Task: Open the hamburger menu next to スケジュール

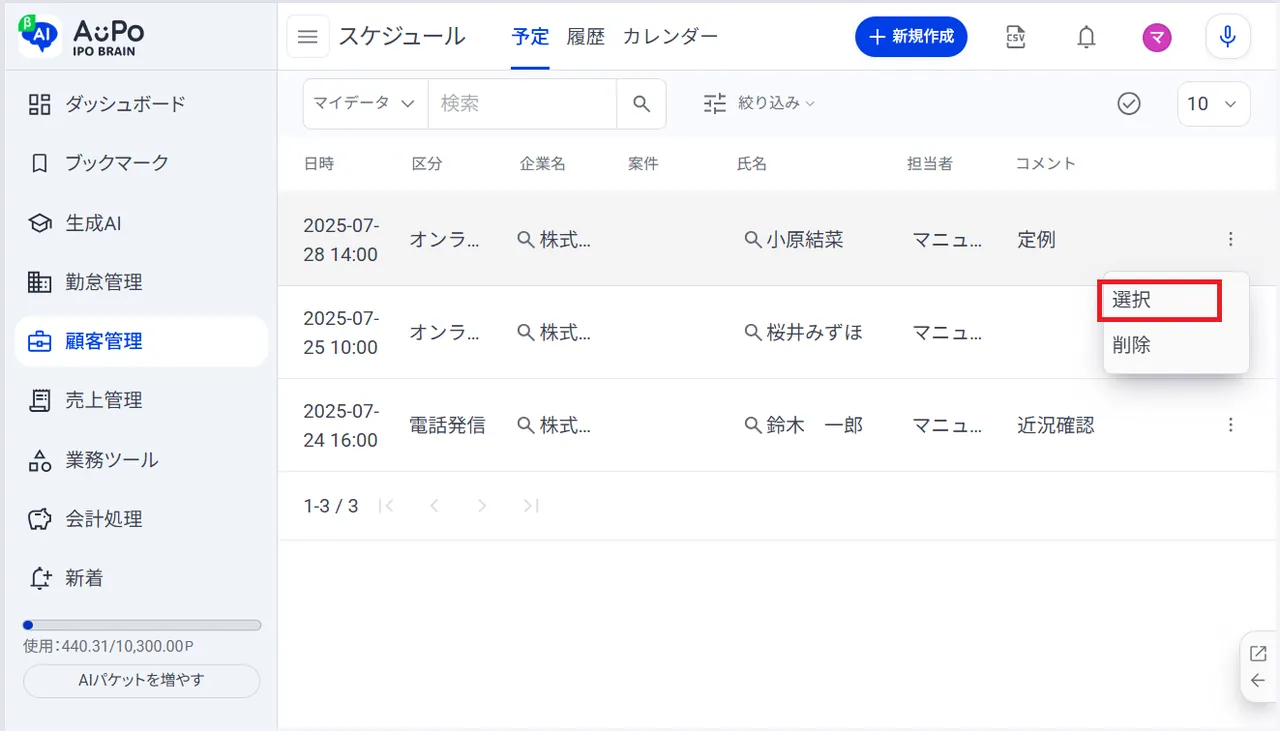Action: point(308,37)
